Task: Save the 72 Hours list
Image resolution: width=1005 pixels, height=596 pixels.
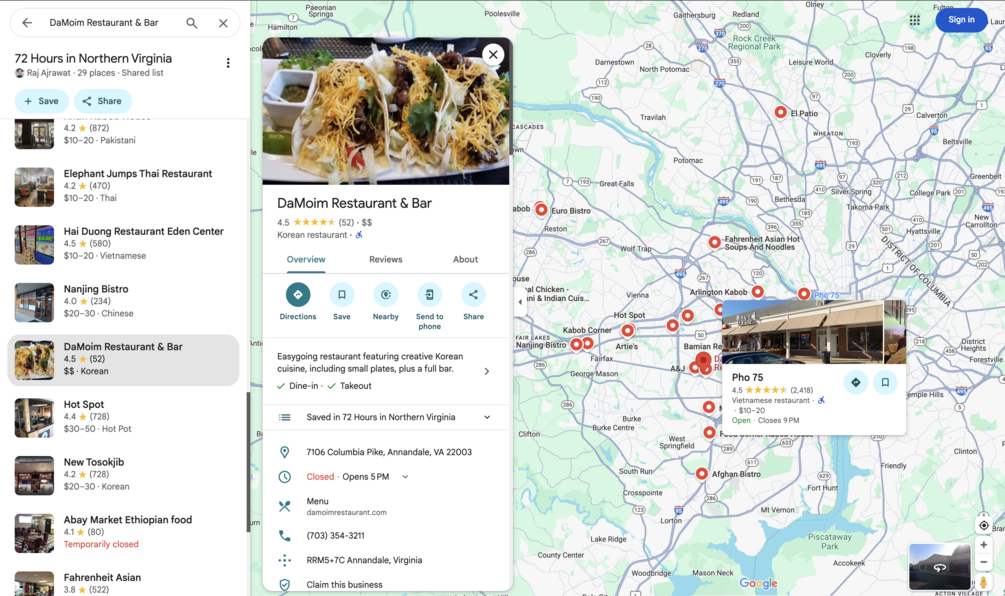Action: (42, 101)
